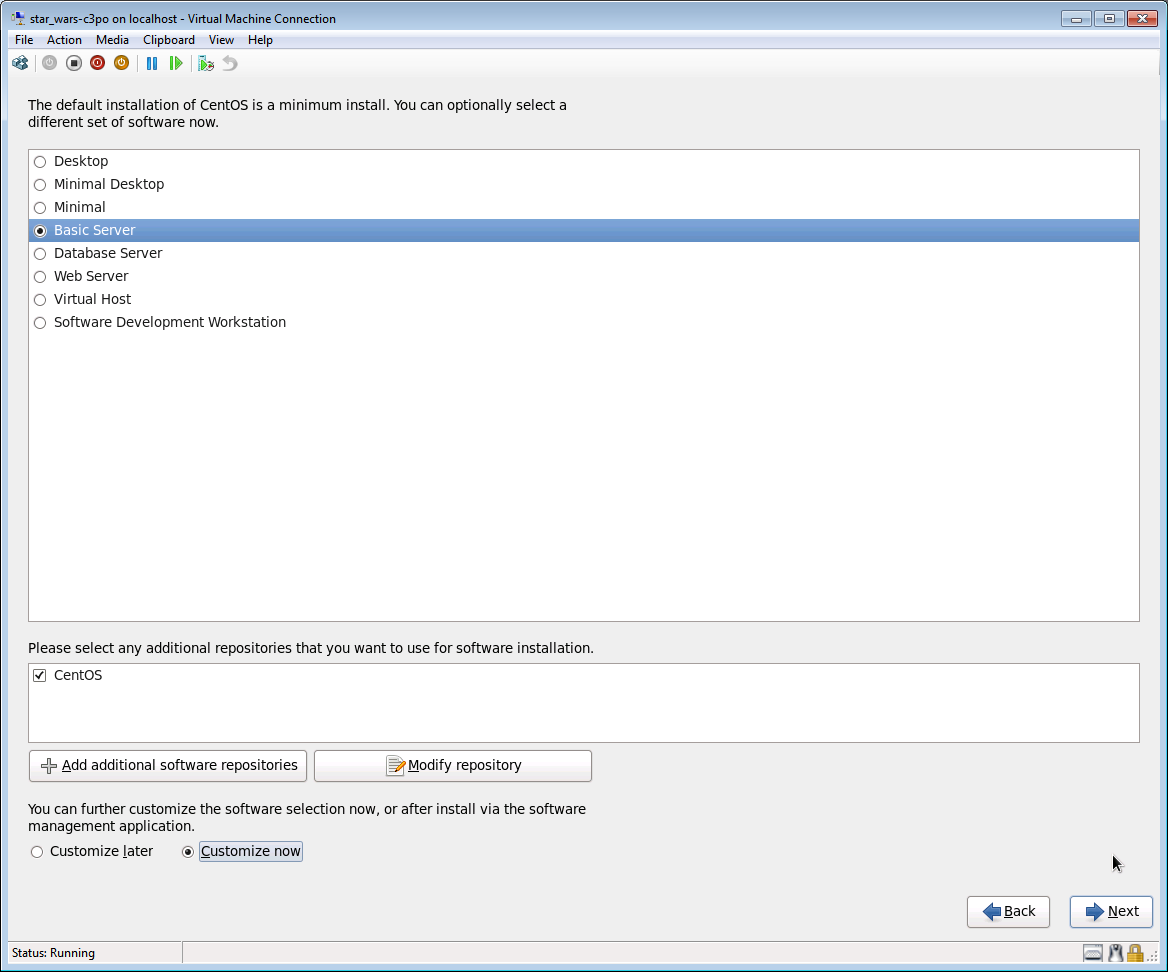1168x972 pixels.
Task: Save VM state with the orange power icon
Action: click(x=121, y=63)
